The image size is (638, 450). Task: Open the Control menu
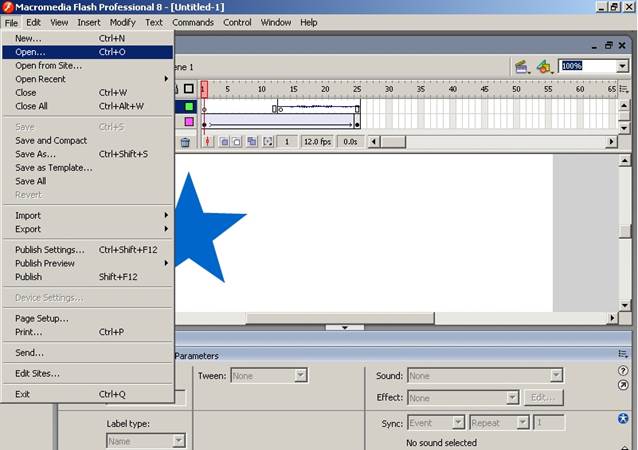coord(237,23)
